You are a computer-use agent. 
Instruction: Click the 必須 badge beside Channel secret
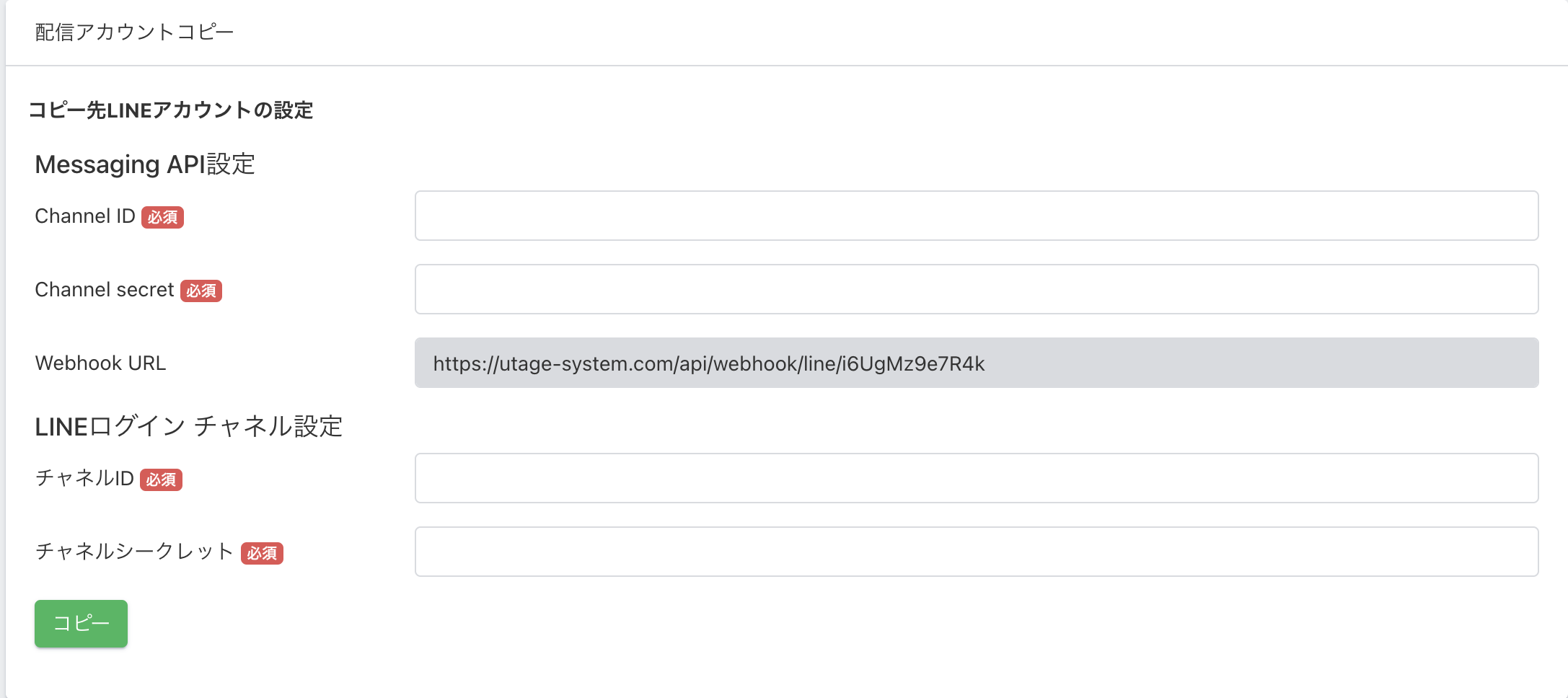(201, 291)
